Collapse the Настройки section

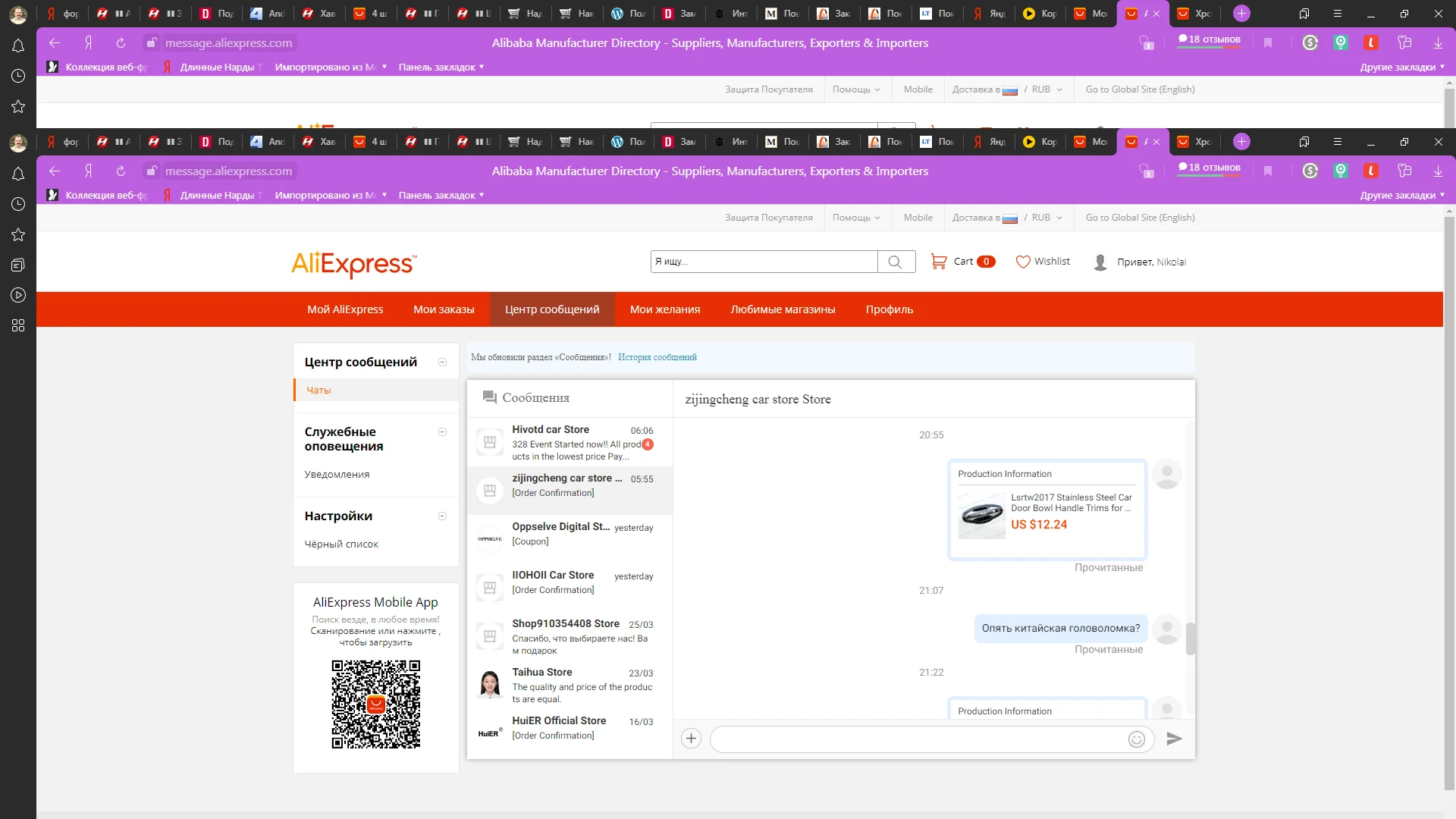[443, 516]
